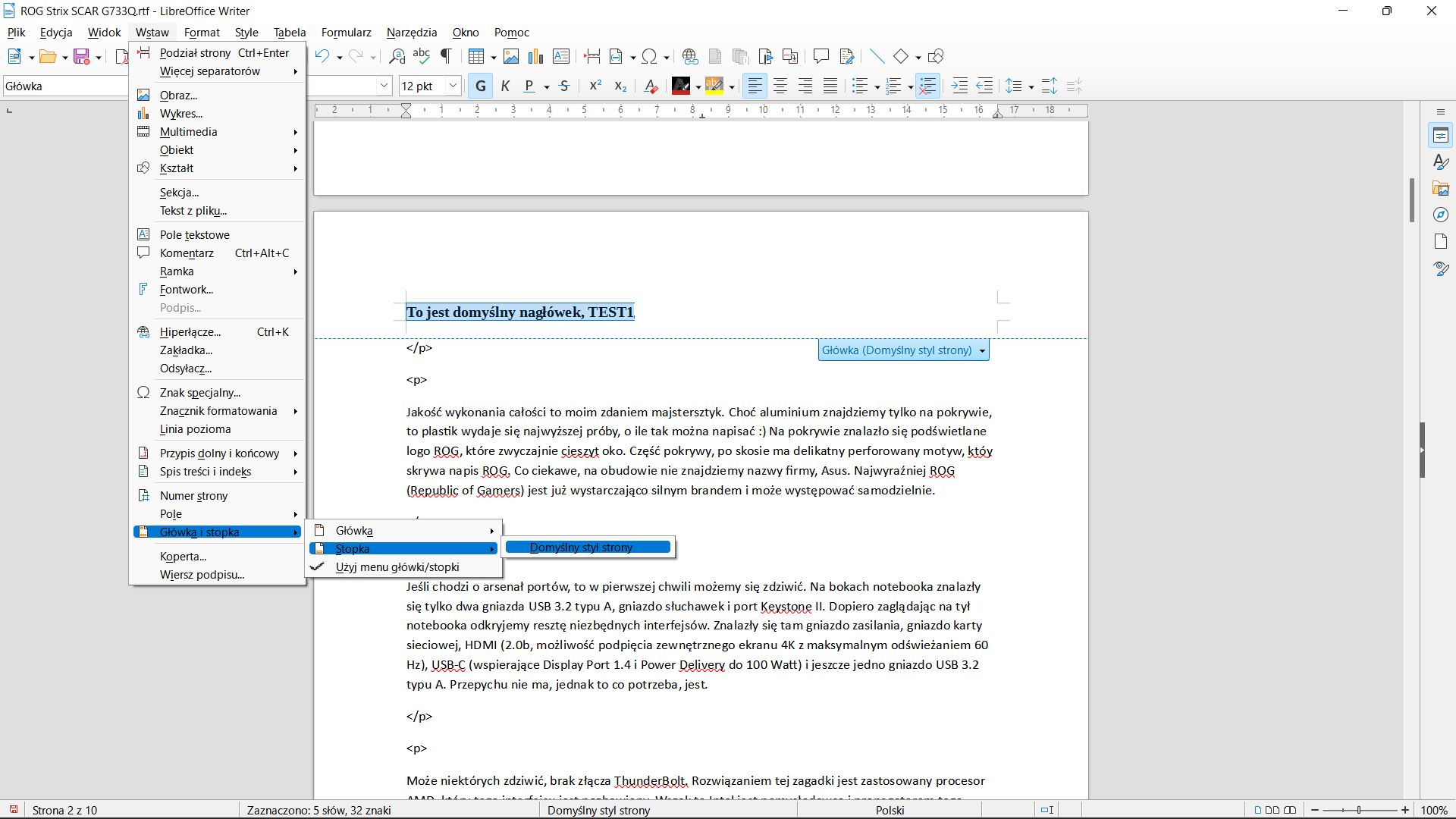
Task: Click the Insert Image toolbar icon
Action: click(x=511, y=56)
